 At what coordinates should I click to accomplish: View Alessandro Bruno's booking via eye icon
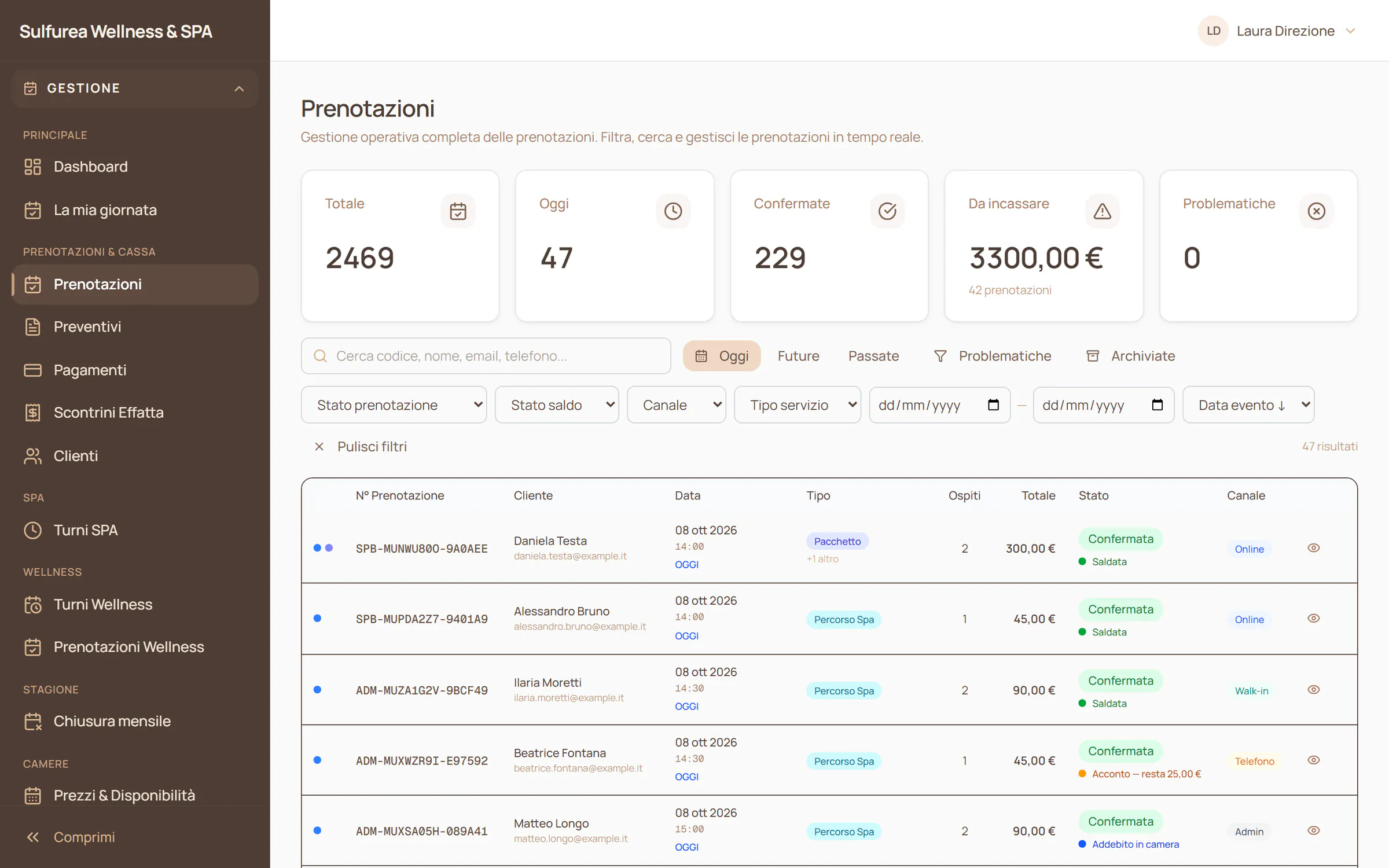pos(1313,619)
